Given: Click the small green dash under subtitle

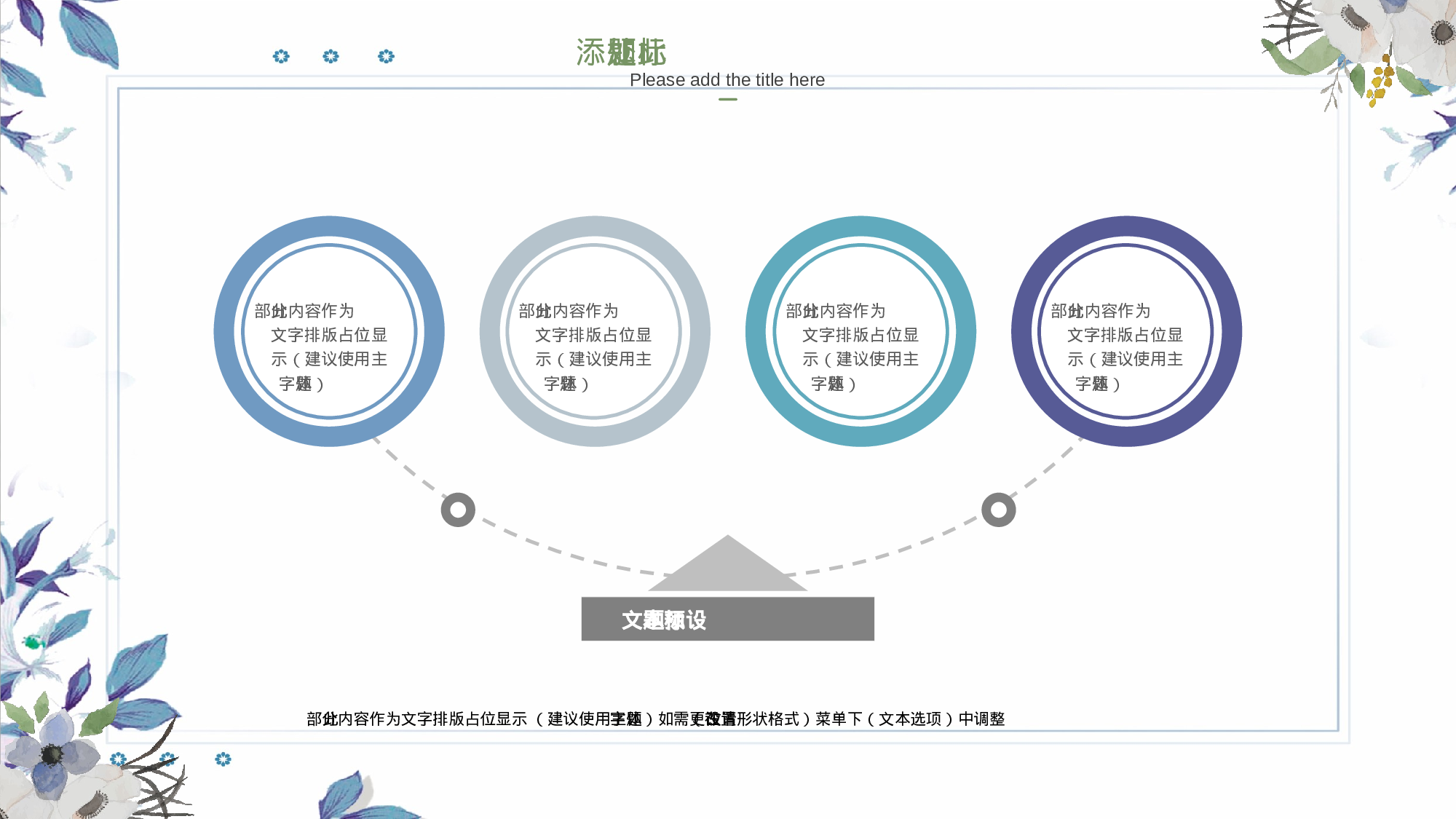Looking at the screenshot, I should click(727, 99).
